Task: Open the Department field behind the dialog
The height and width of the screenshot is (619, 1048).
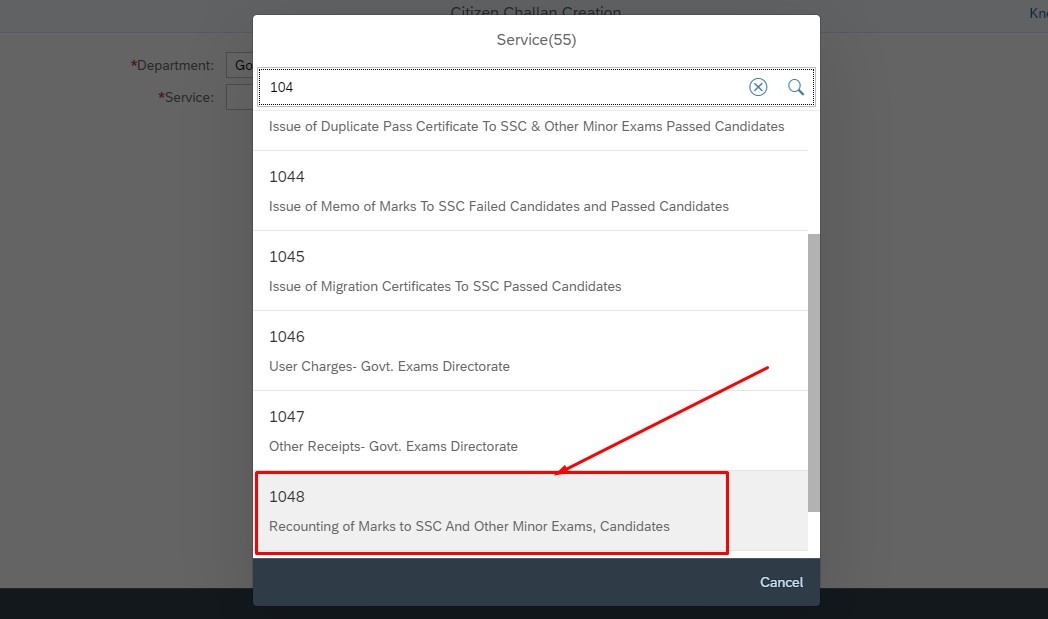Action: tap(239, 65)
